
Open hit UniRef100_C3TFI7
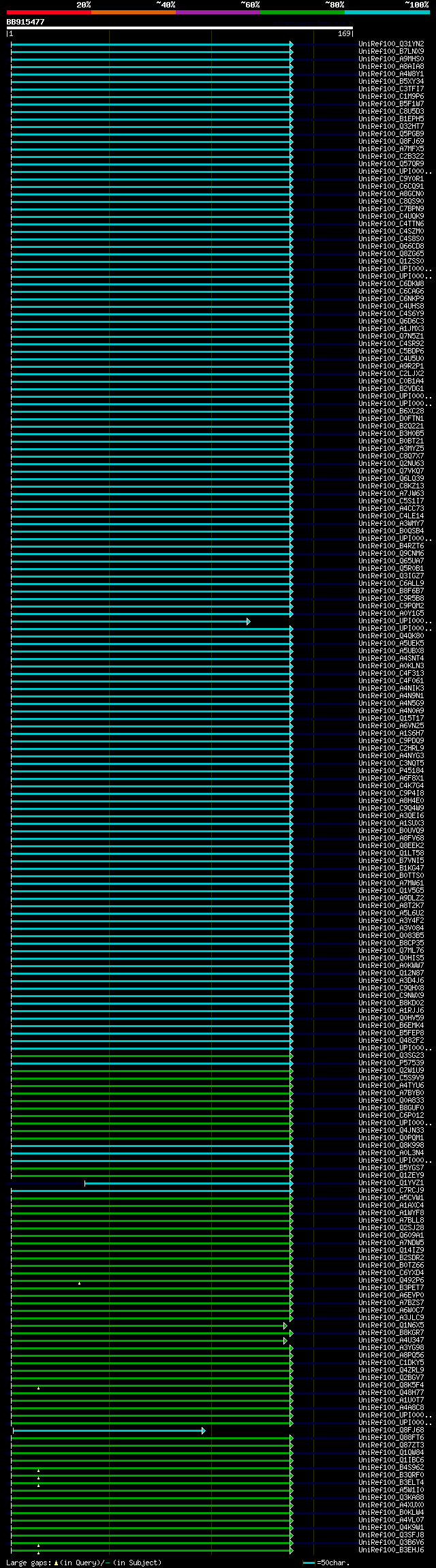point(391,89)
